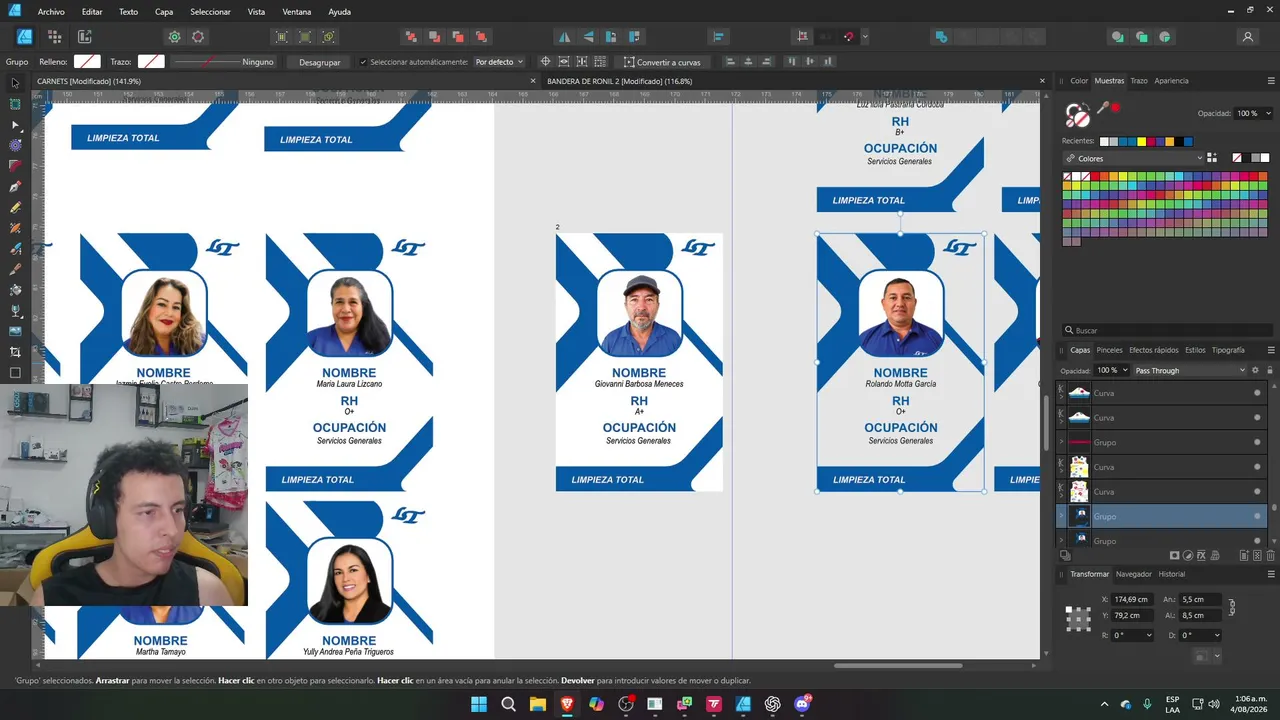Select the Node tool
1280x720 pixels.
point(15,125)
